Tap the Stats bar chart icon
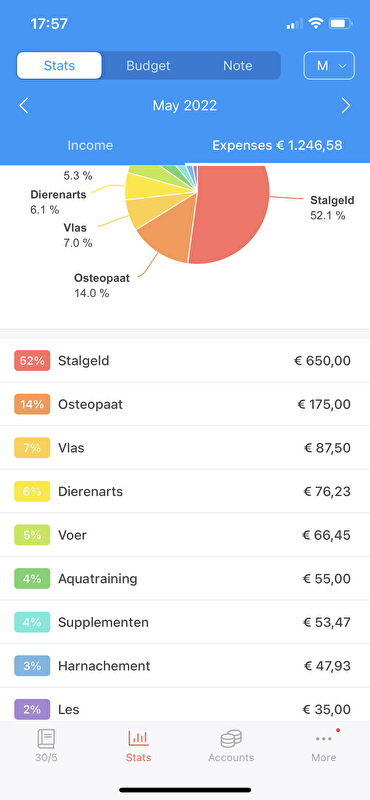The height and width of the screenshot is (800, 370). [x=138, y=738]
